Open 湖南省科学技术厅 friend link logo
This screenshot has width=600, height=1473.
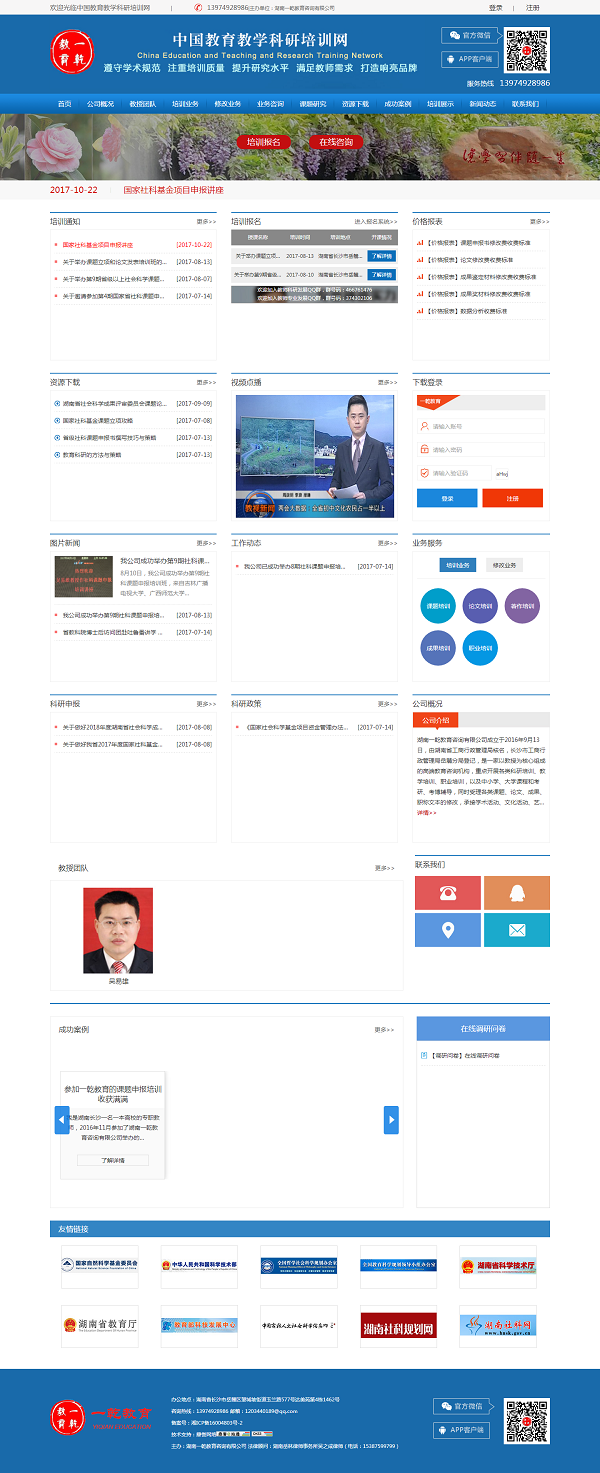(x=498, y=1266)
